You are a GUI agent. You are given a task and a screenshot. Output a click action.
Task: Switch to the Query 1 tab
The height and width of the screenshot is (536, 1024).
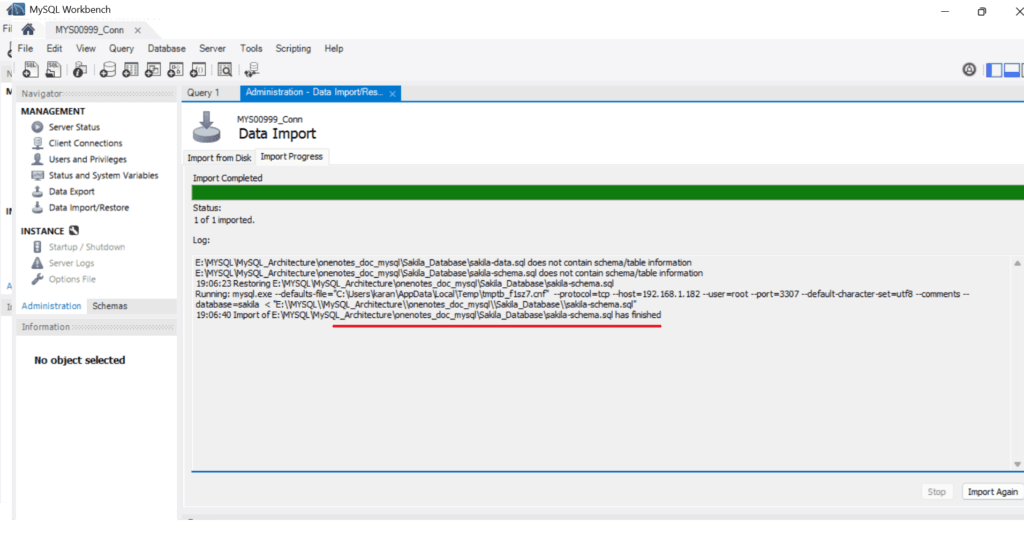click(203, 93)
